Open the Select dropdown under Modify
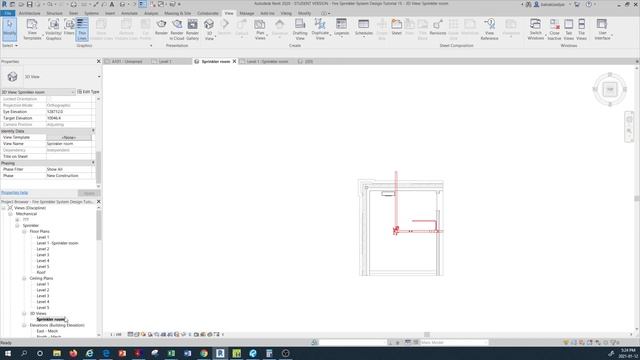 point(10,45)
